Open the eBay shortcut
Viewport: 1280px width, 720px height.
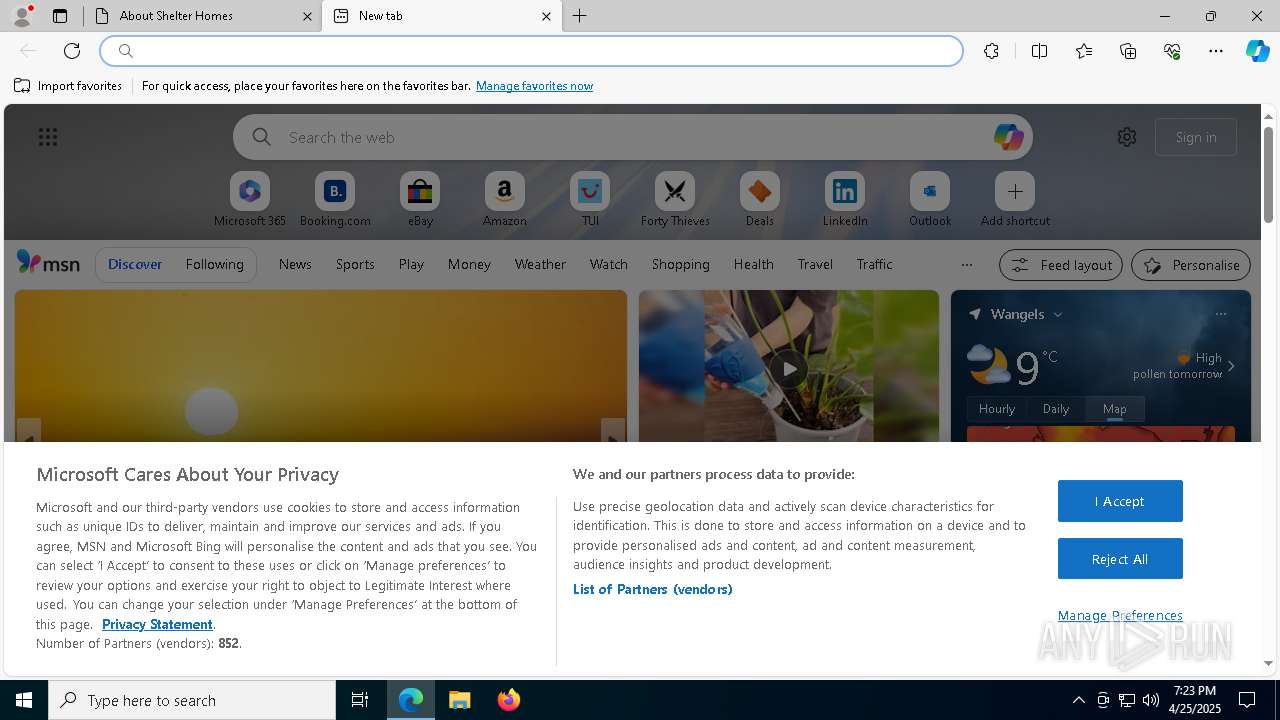point(420,199)
